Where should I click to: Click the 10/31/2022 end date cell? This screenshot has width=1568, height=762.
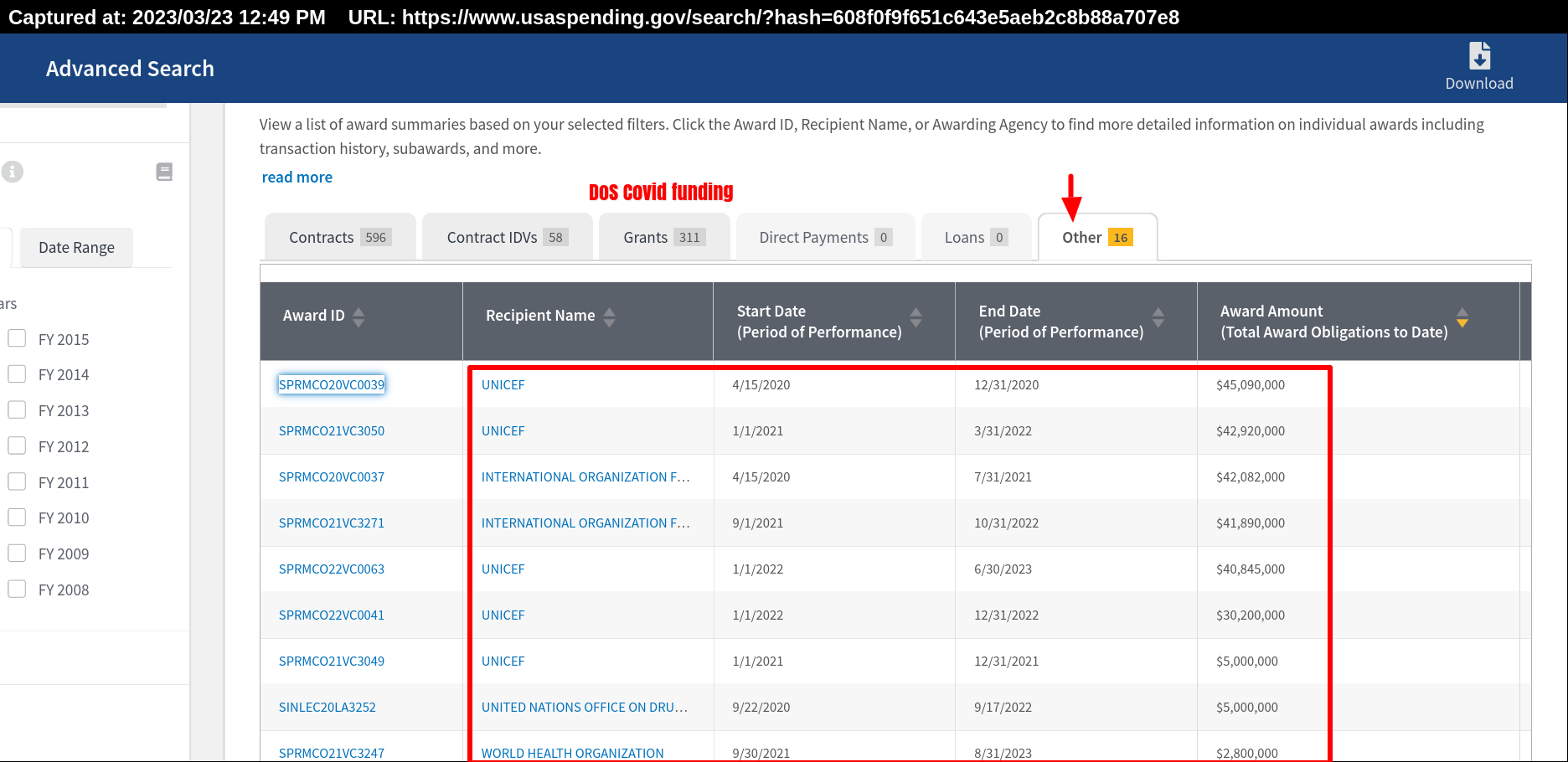(1007, 523)
